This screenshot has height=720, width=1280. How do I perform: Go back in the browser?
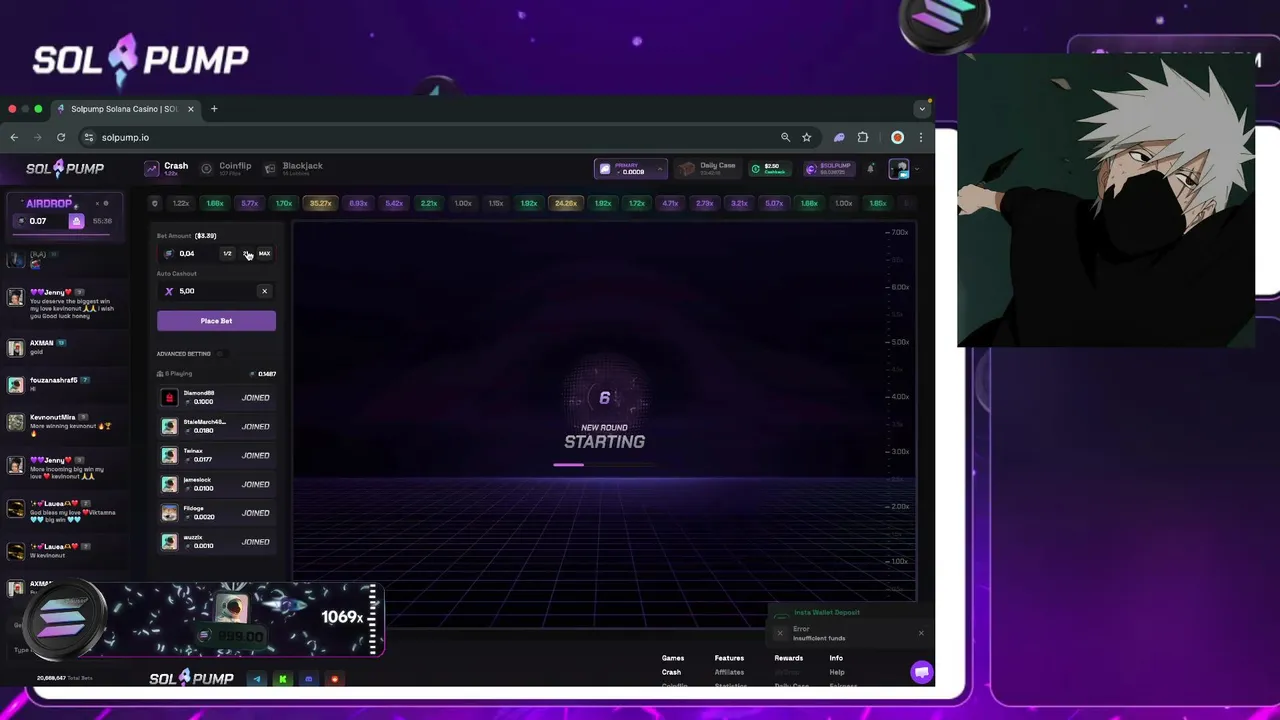(x=14, y=137)
